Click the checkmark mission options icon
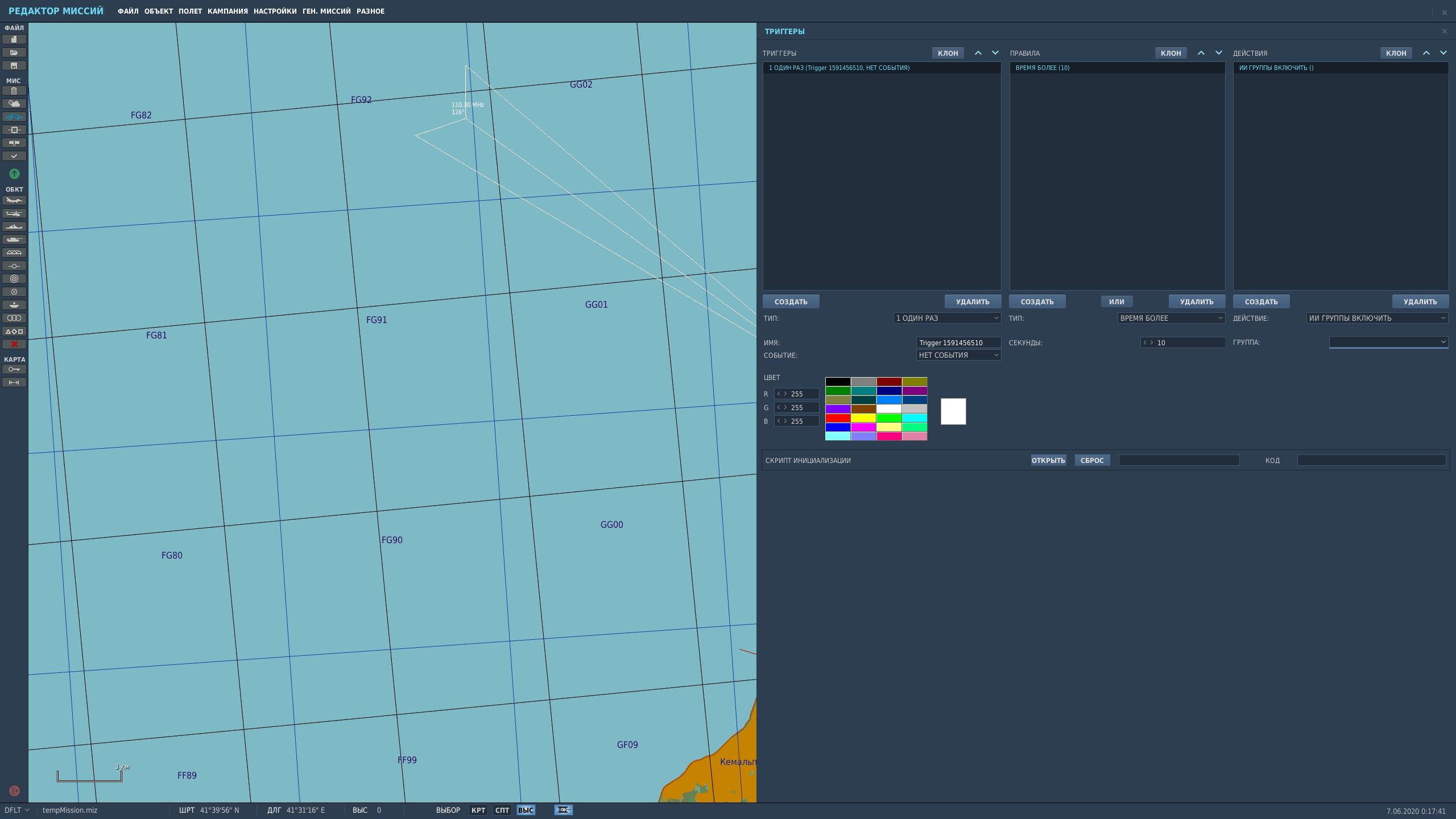 tap(14, 156)
